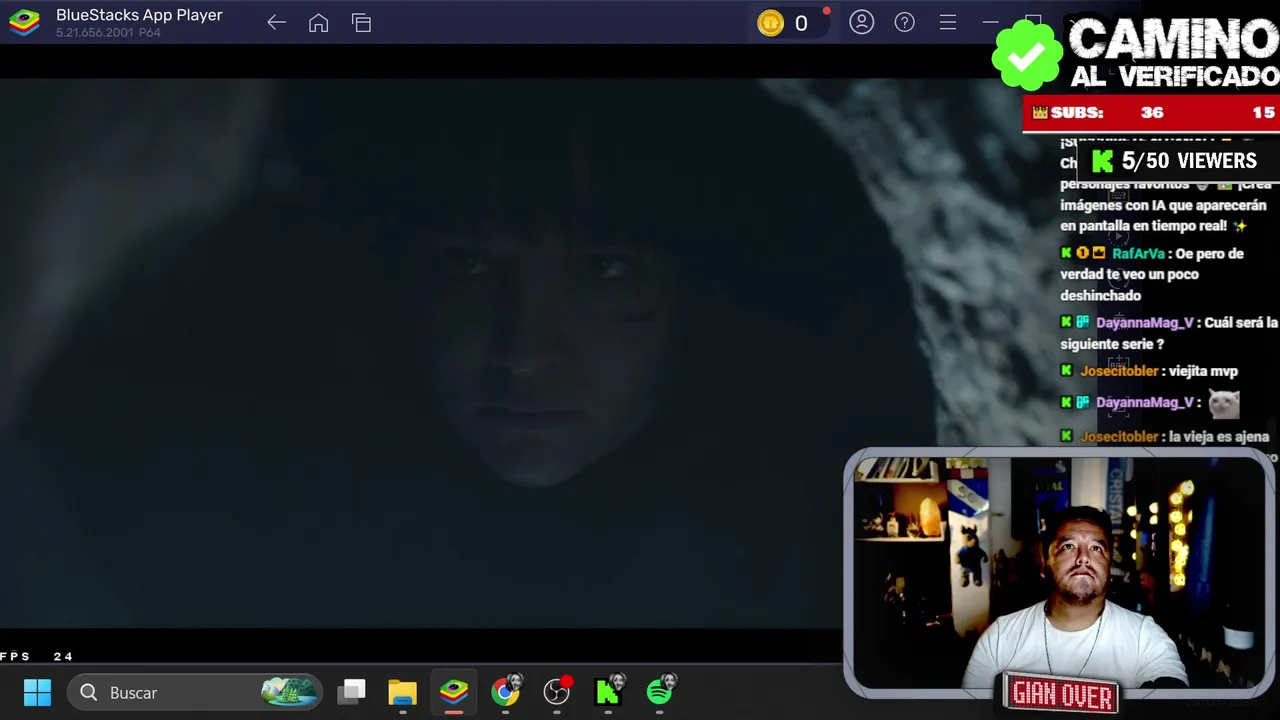Minimize the BlueStacks window
The width and height of the screenshot is (1280, 720).
click(x=990, y=22)
